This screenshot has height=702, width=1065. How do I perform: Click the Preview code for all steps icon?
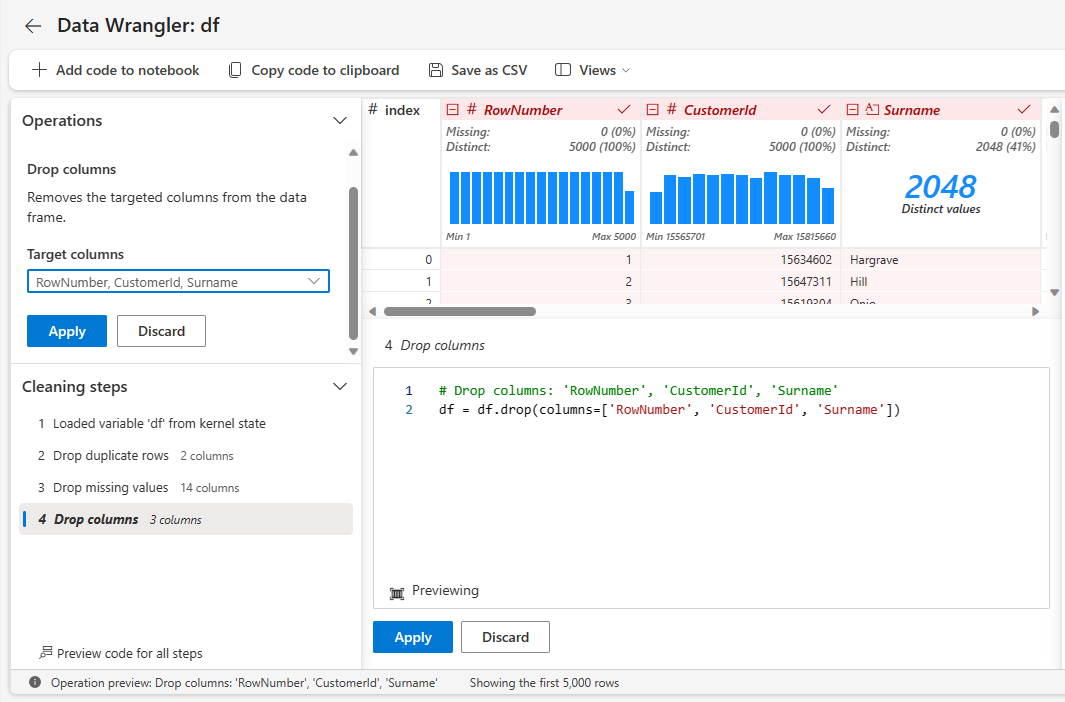(x=45, y=653)
